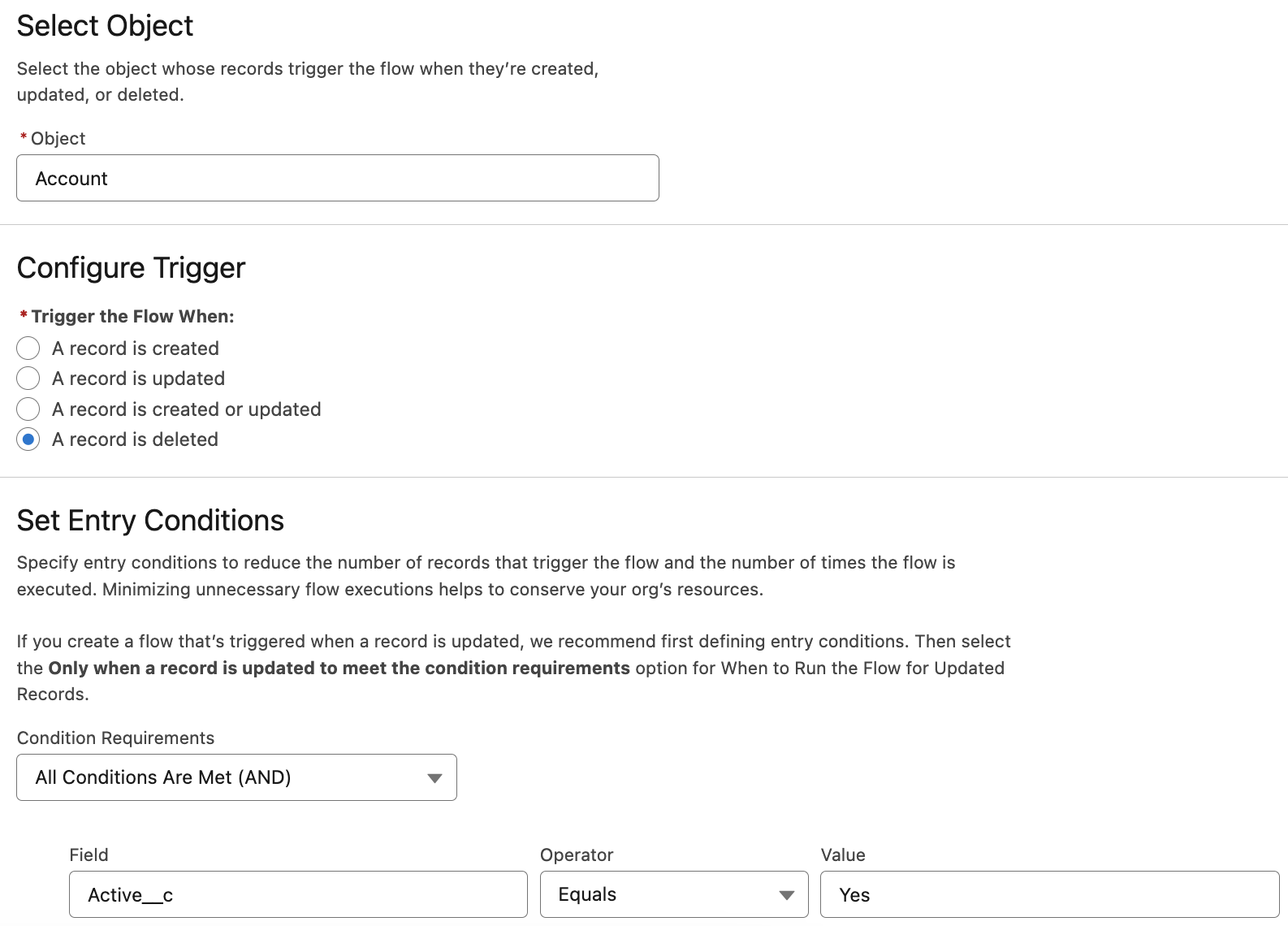Click the dropdown arrow on Condition Requirements
The height and width of the screenshot is (926, 1288).
pyautogui.click(x=435, y=777)
